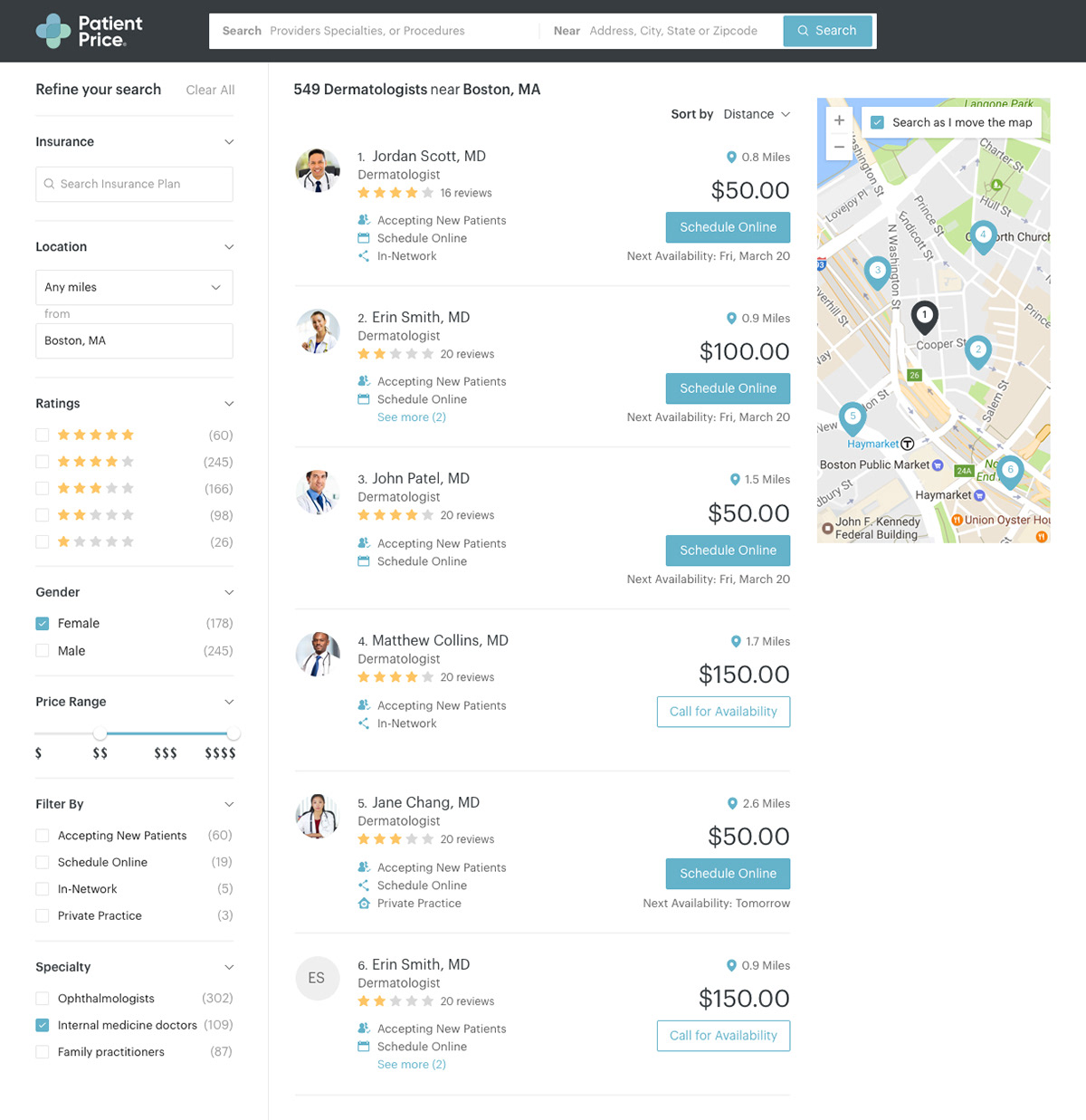Zoom in the map with plus button
The width and height of the screenshot is (1086, 1120).
[839, 120]
